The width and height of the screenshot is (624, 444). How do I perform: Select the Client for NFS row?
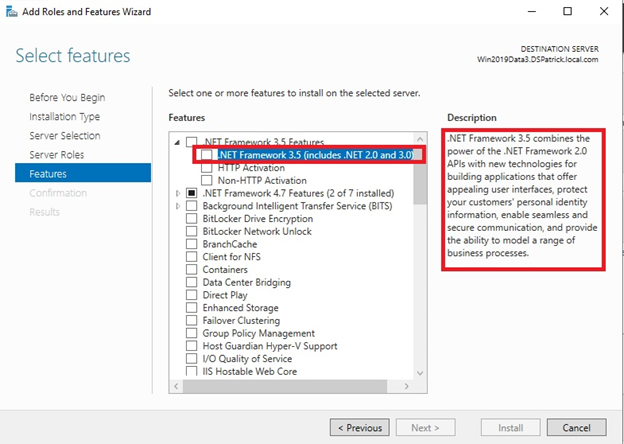point(232,257)
